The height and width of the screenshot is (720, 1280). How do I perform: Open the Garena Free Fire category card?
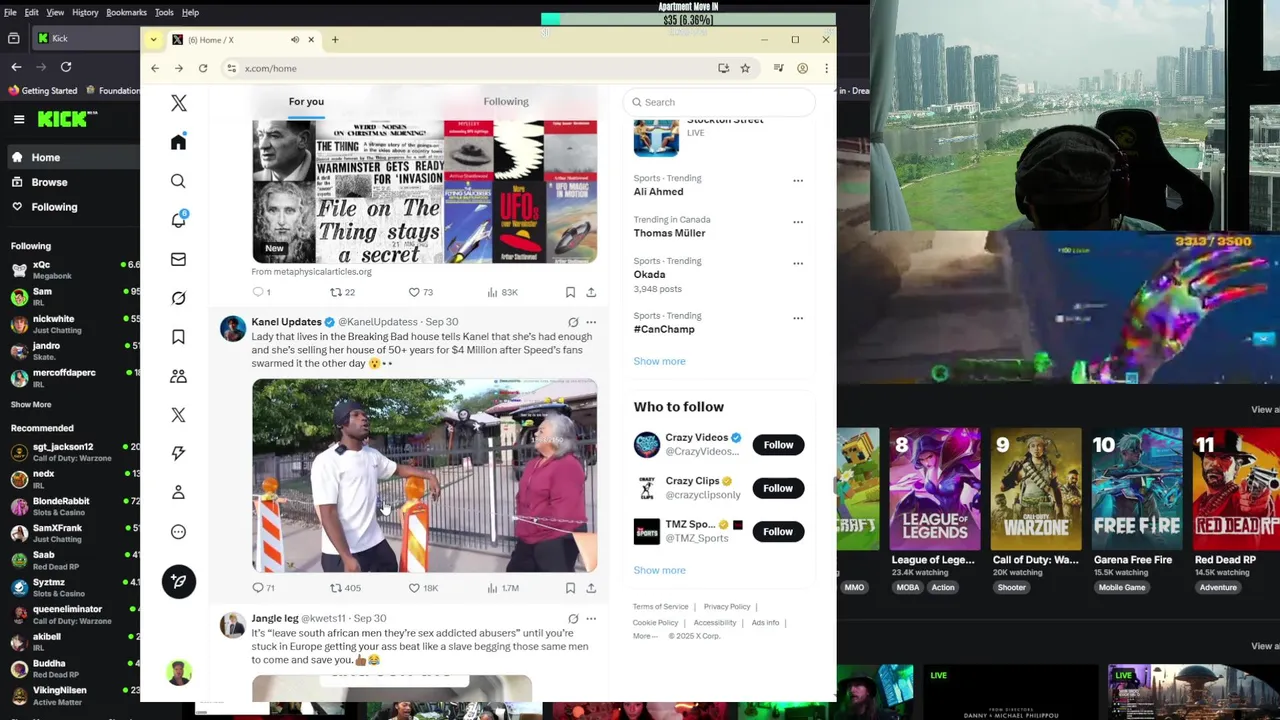1136,490
